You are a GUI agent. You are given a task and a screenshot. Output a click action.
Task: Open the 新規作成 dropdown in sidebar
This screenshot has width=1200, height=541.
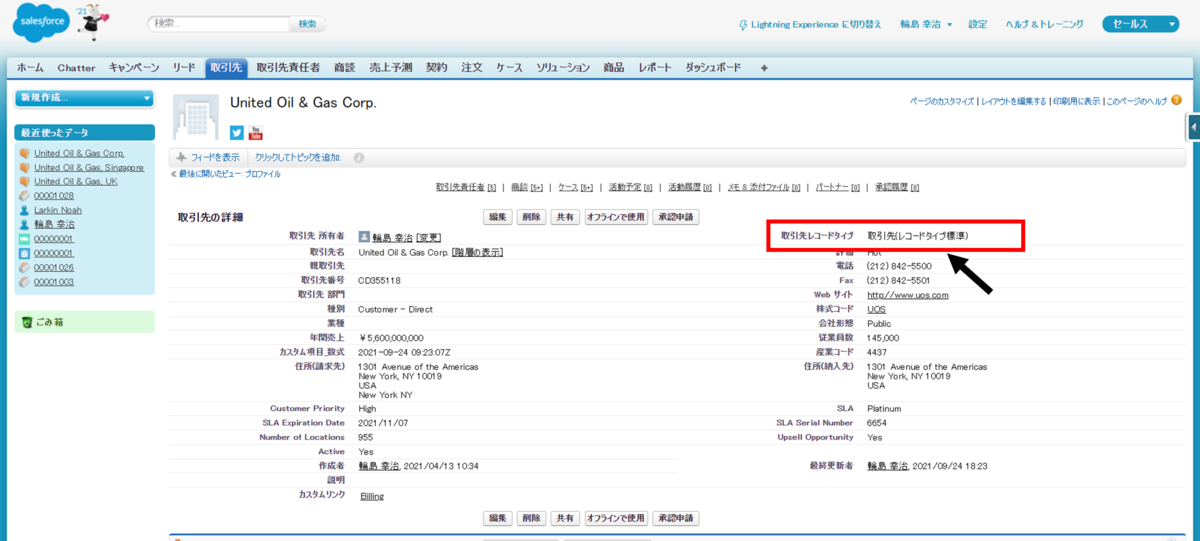click(85, 98)
